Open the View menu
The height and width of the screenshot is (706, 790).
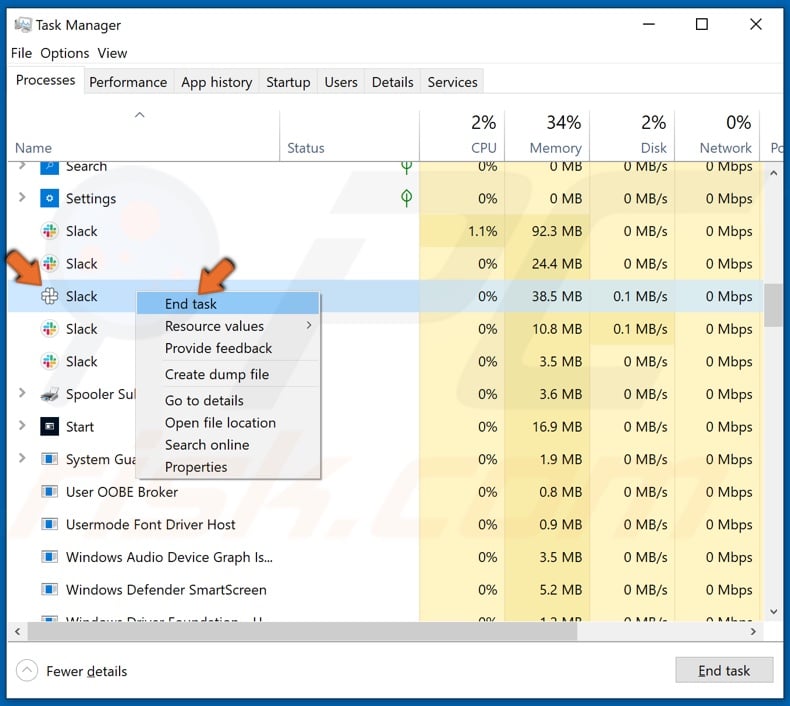(112, 53)
